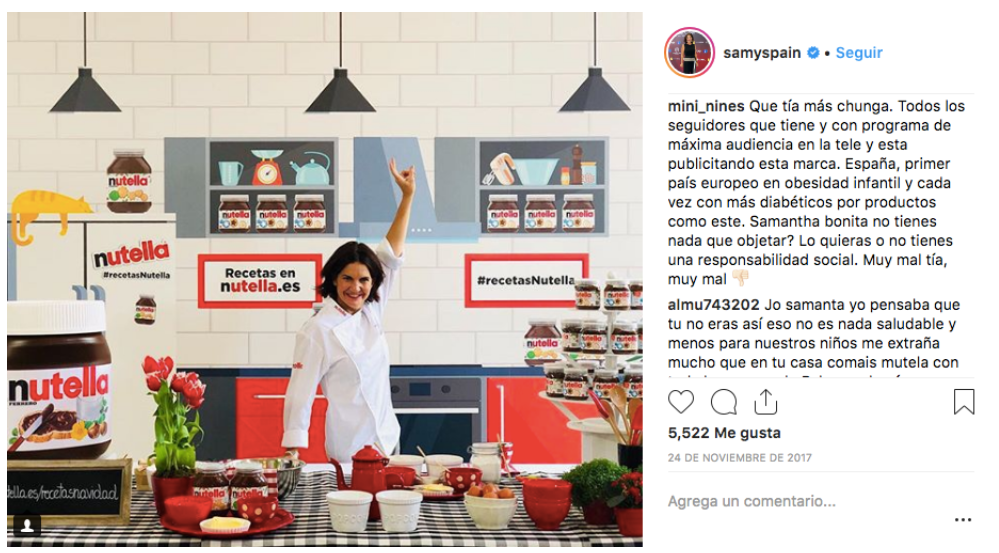
Task: Open comments using the speech bubble icon
Action: click(x=724, y=402)
